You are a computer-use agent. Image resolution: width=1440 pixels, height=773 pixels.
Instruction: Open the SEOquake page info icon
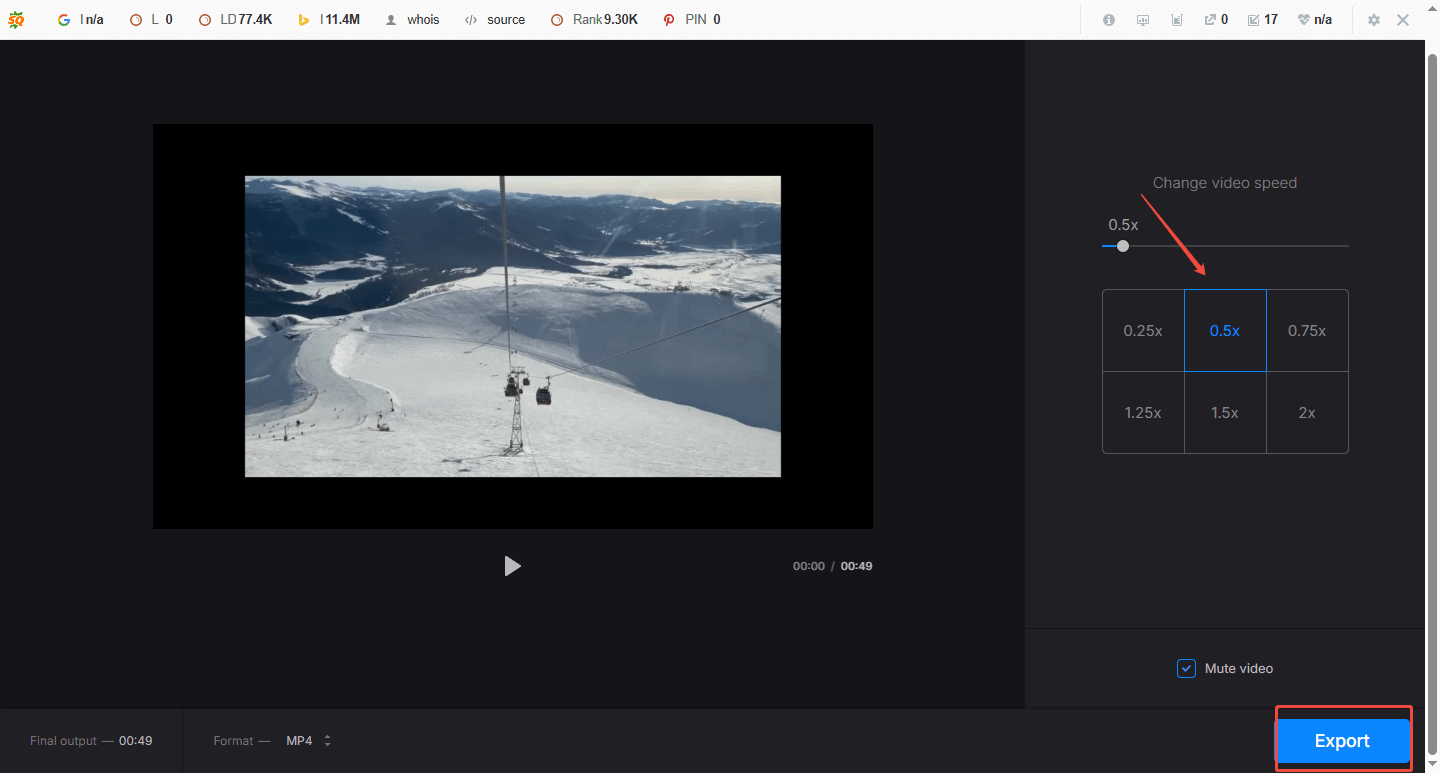click(1109, 20)
